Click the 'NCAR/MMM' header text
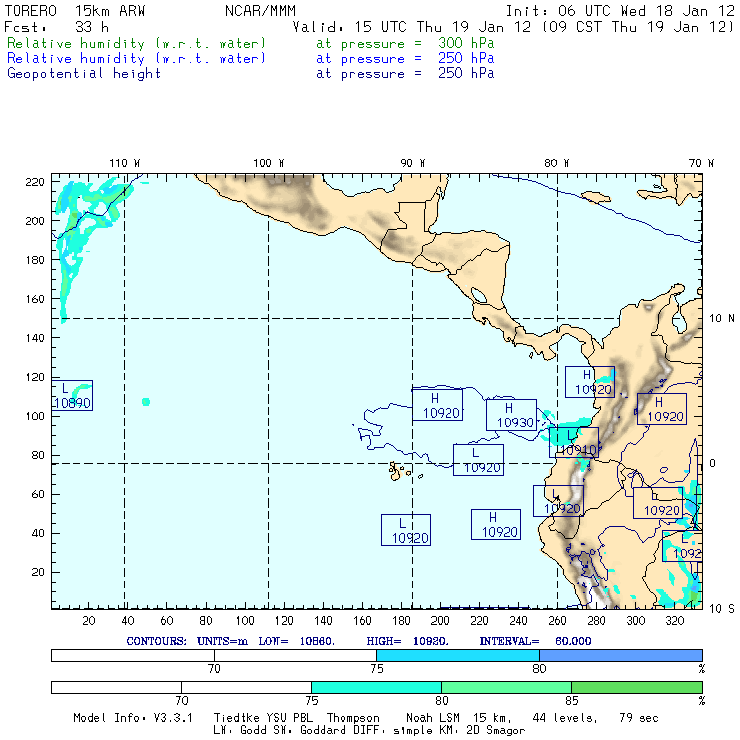This screenshot has width=740, height=740. pyautogui.click(x=261, y=11)
